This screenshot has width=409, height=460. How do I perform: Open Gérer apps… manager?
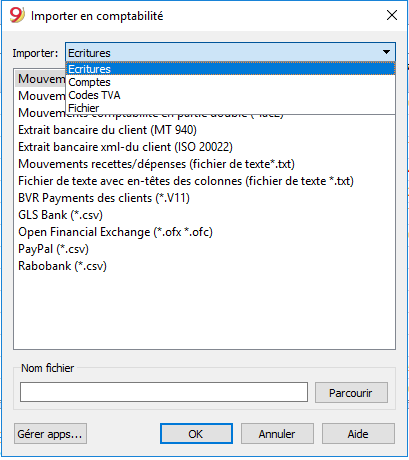pyautogui.click(x=50, y=434)
